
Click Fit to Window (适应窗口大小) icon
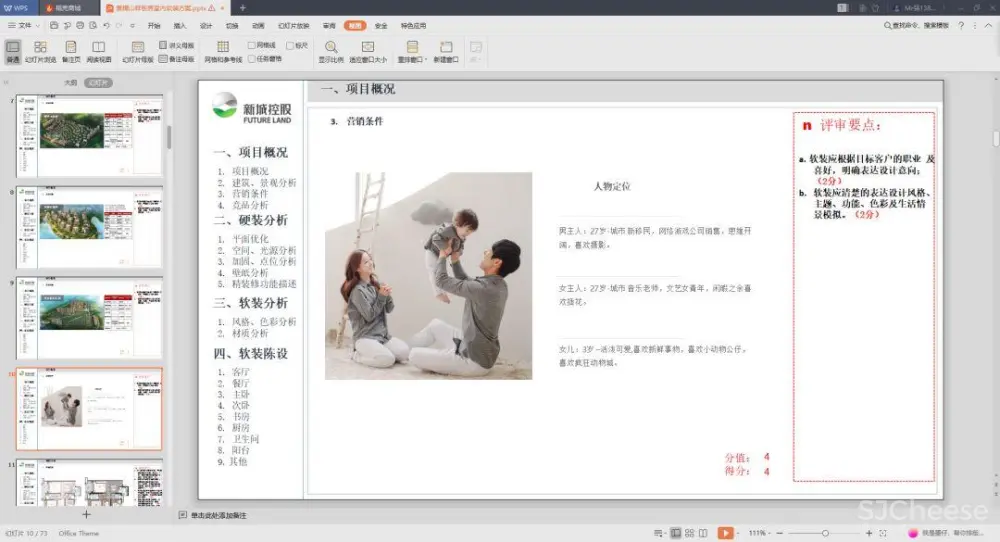(367, 51)
